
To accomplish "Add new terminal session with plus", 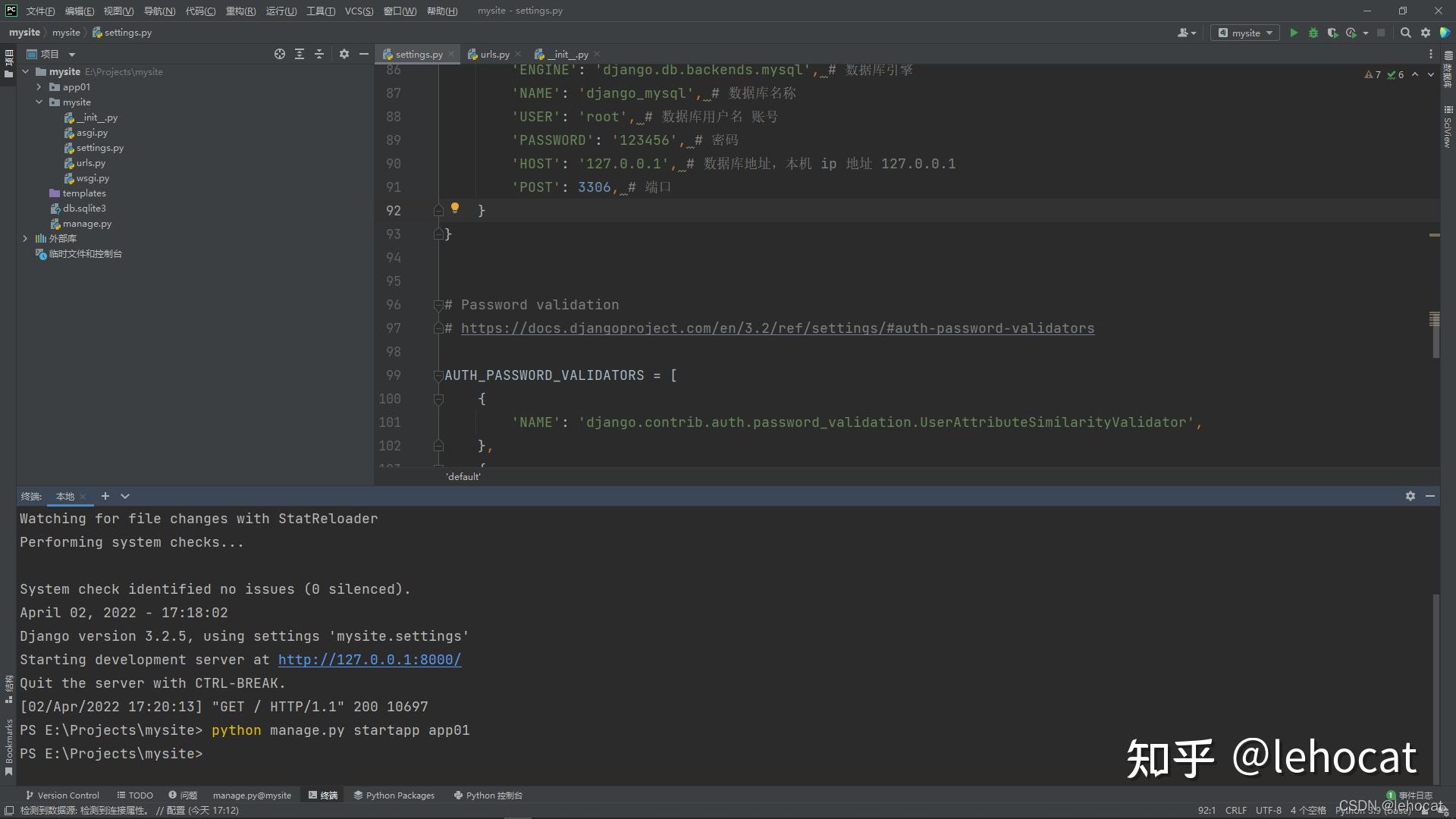I will (105, 496).
